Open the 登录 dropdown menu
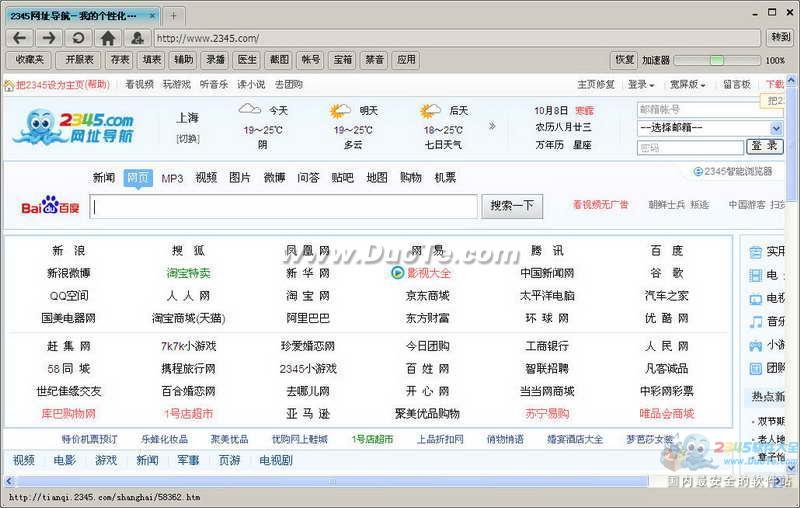 641,85
